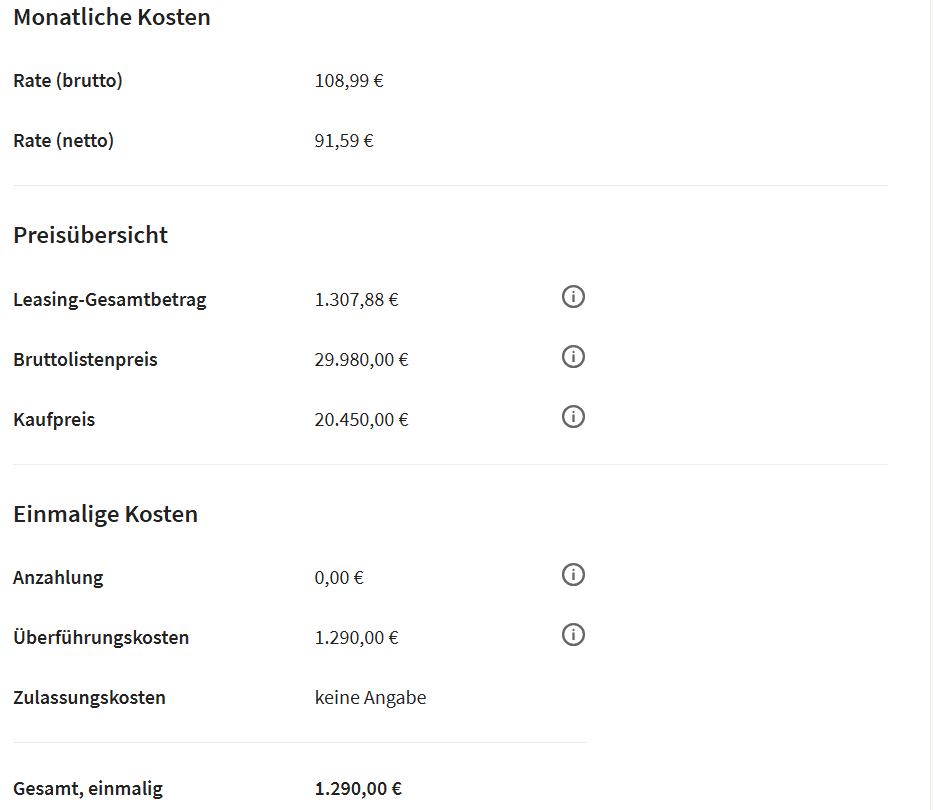Screen dimensions: 933x810
Task: Click the bold 1.290,00 € total value
Action: tap(358, 789)
